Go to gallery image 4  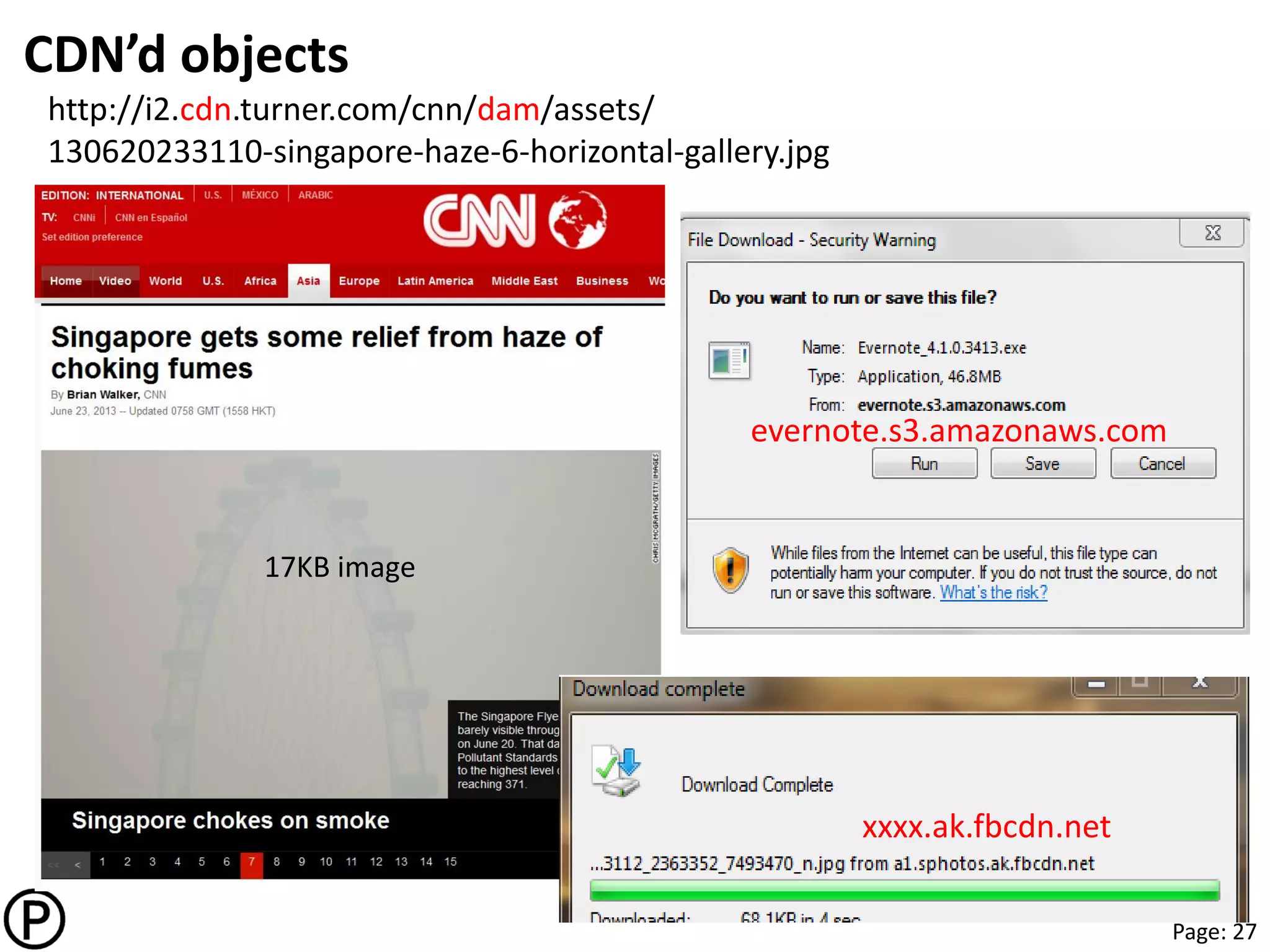pyautogui.click(x=177, y=862)
